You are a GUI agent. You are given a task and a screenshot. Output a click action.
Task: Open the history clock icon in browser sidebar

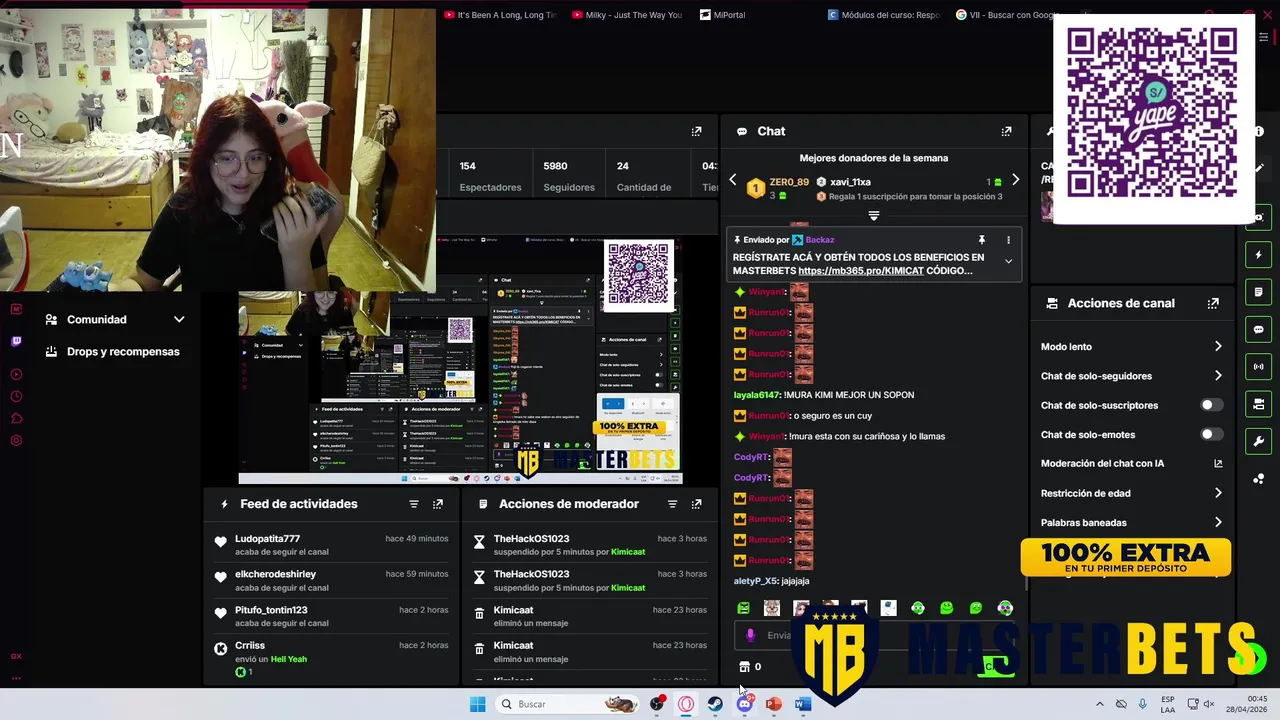16,396
